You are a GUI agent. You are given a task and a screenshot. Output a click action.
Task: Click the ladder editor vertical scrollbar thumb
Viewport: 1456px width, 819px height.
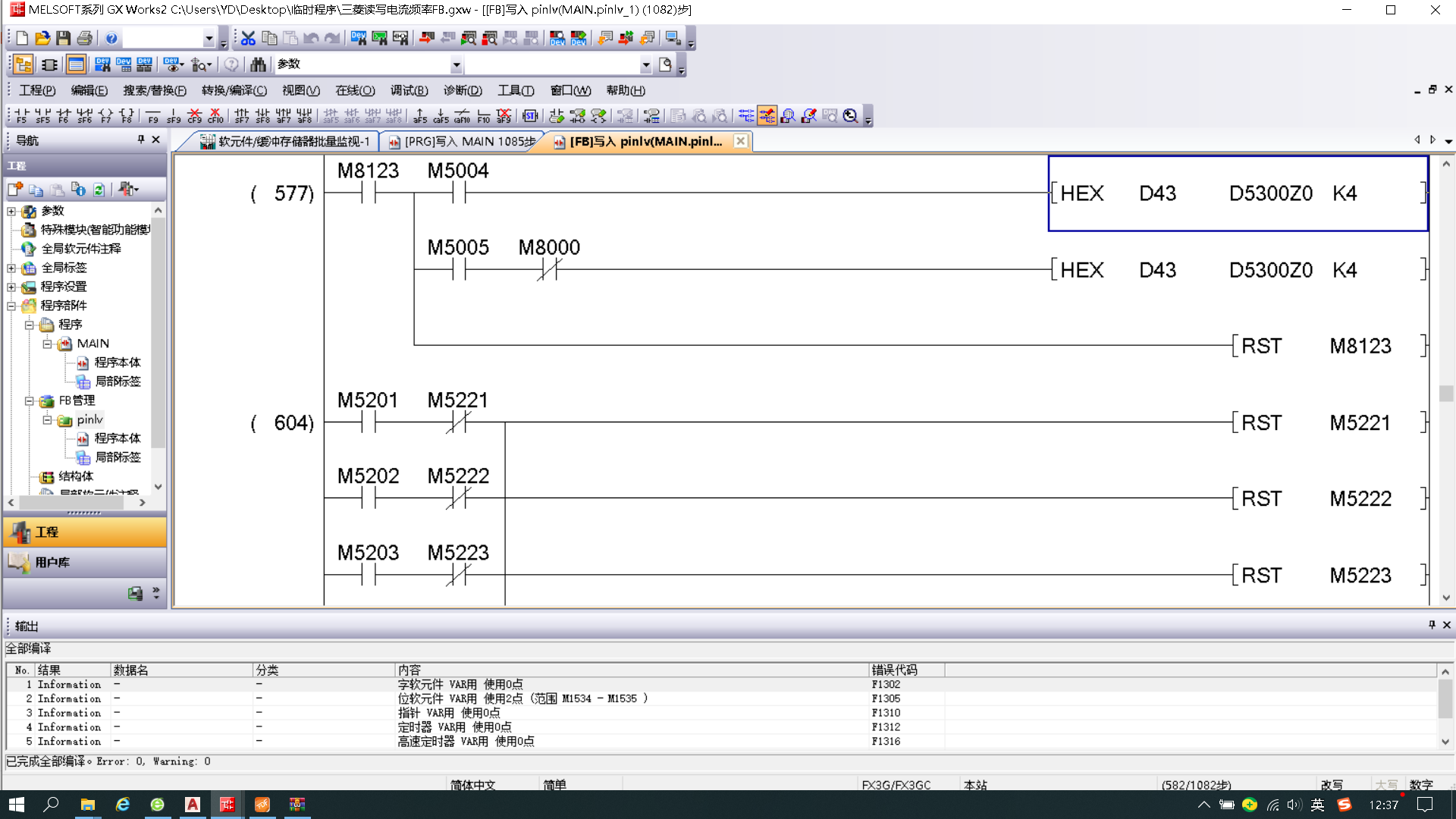[x=1446, y=394]
